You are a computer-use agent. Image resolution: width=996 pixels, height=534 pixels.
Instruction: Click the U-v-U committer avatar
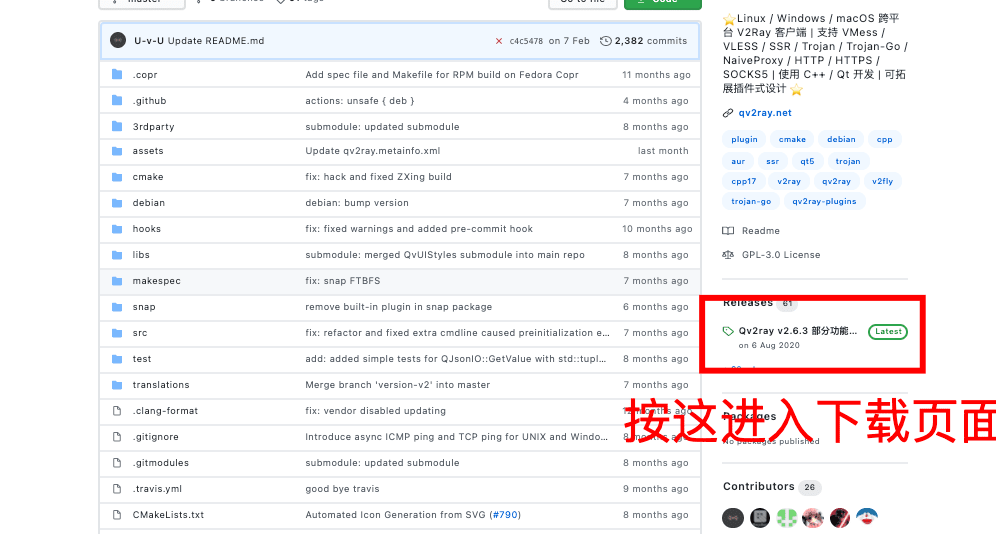pyautogui.click(x=118, y=40)
